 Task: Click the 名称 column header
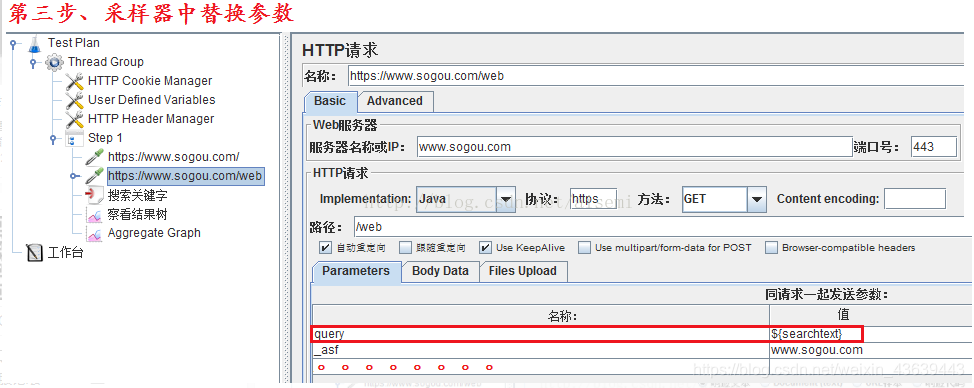pos(540,315)
